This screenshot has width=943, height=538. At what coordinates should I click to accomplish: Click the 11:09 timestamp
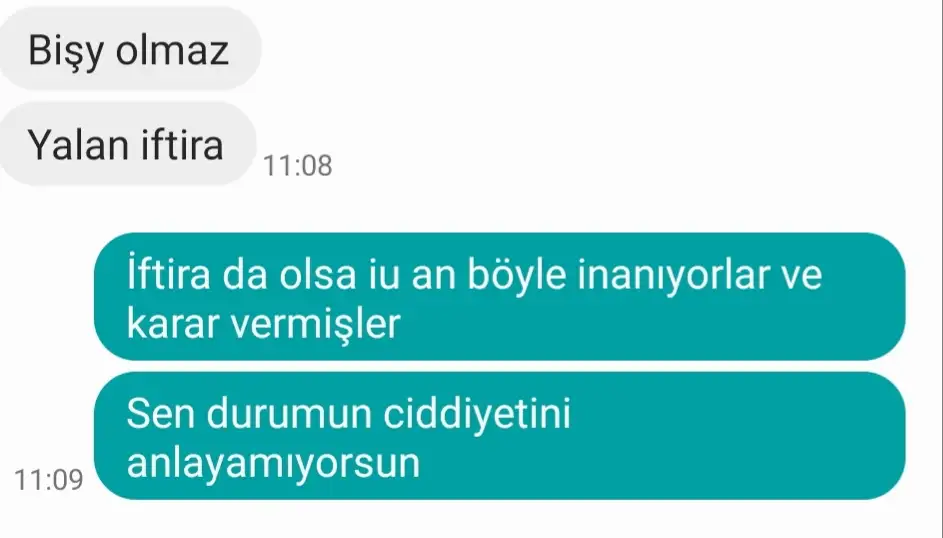pyautogui.click(x=49, y=480)
